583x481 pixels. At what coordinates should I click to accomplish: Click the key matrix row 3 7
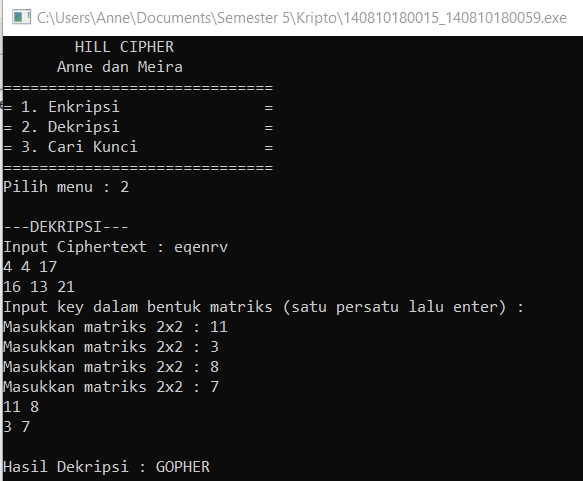tap(17, 427)
